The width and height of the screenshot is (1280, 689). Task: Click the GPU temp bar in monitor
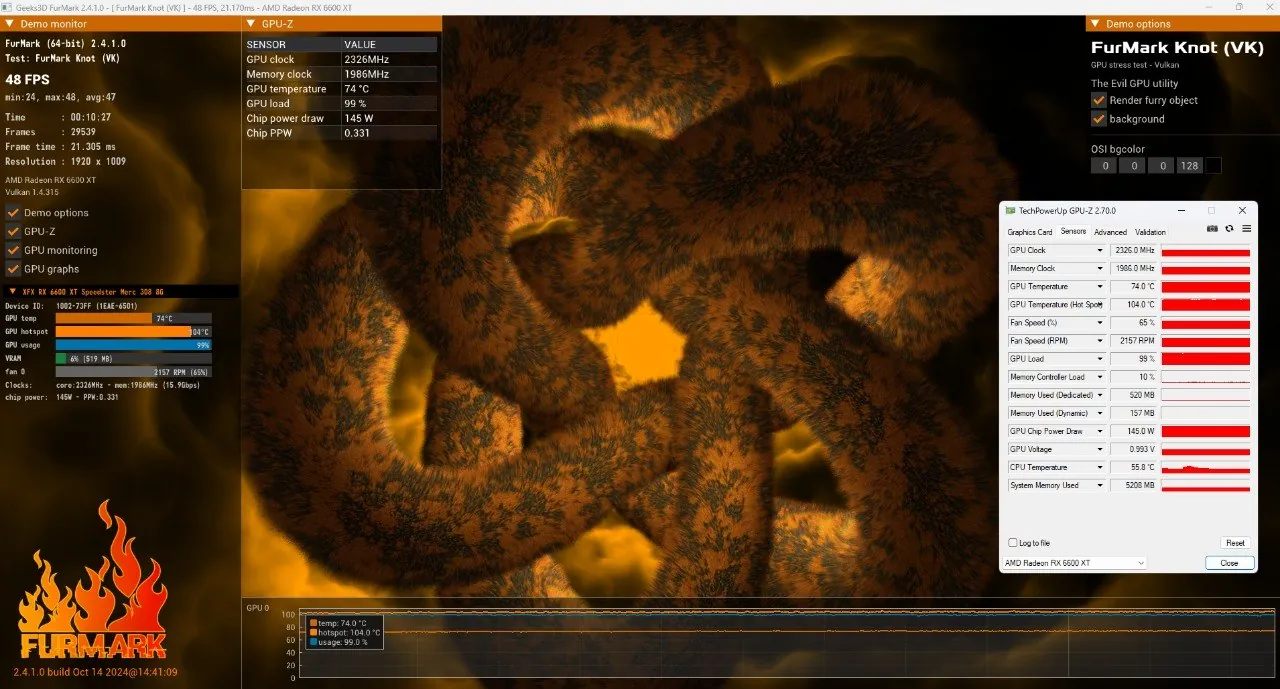point(133,319)
